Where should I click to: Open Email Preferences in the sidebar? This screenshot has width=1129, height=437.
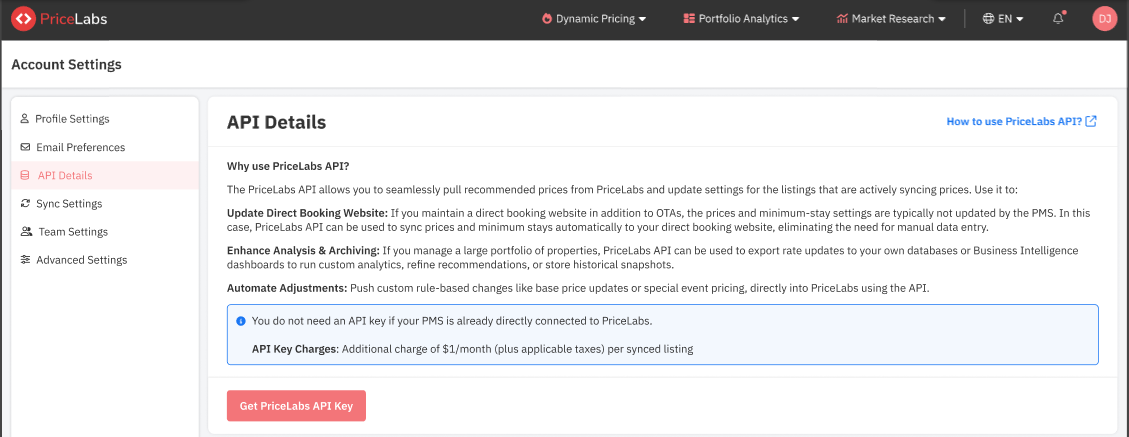pyautogui.click(x=80, y=147)
